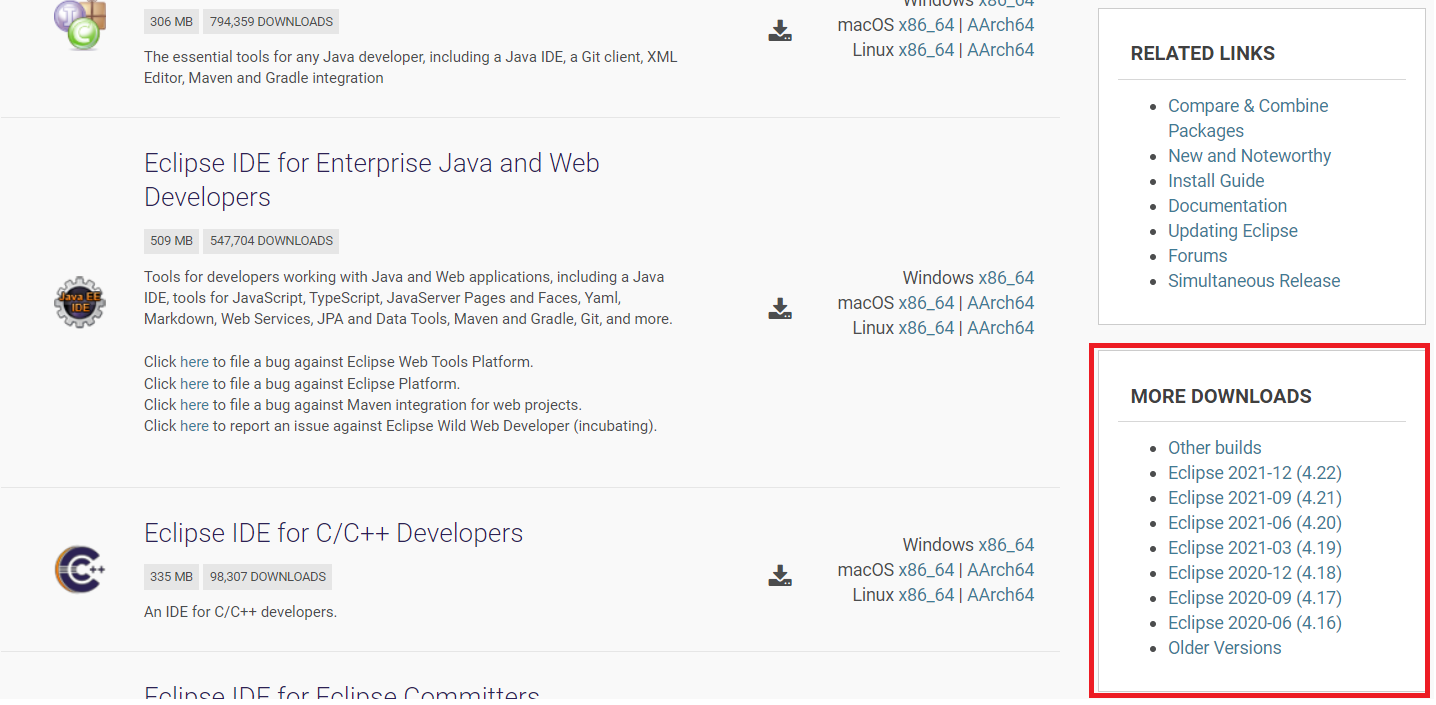The height and width of the screenshot is (705, 1436).
Task: Click download icon in the 306 MB package row
Action: pos(780,30)
